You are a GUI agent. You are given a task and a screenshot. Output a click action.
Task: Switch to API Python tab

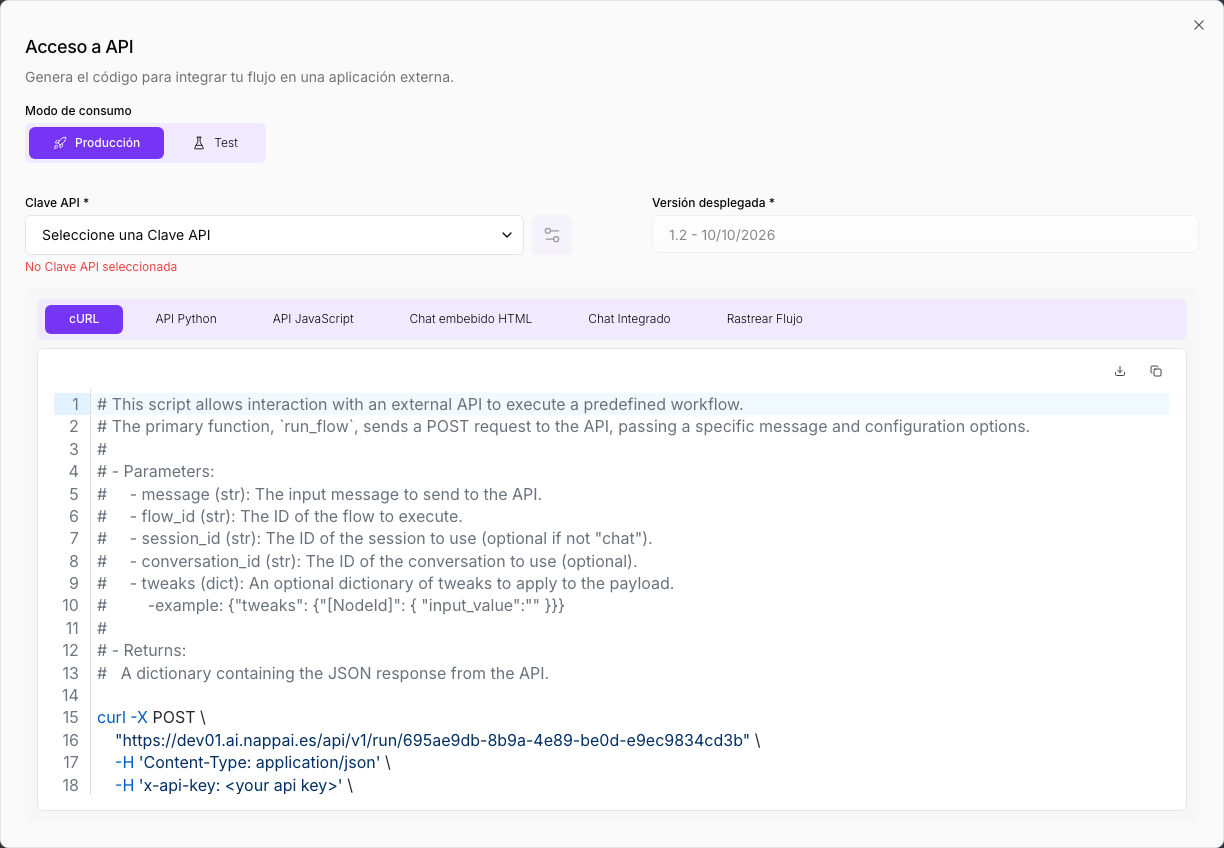186,319
